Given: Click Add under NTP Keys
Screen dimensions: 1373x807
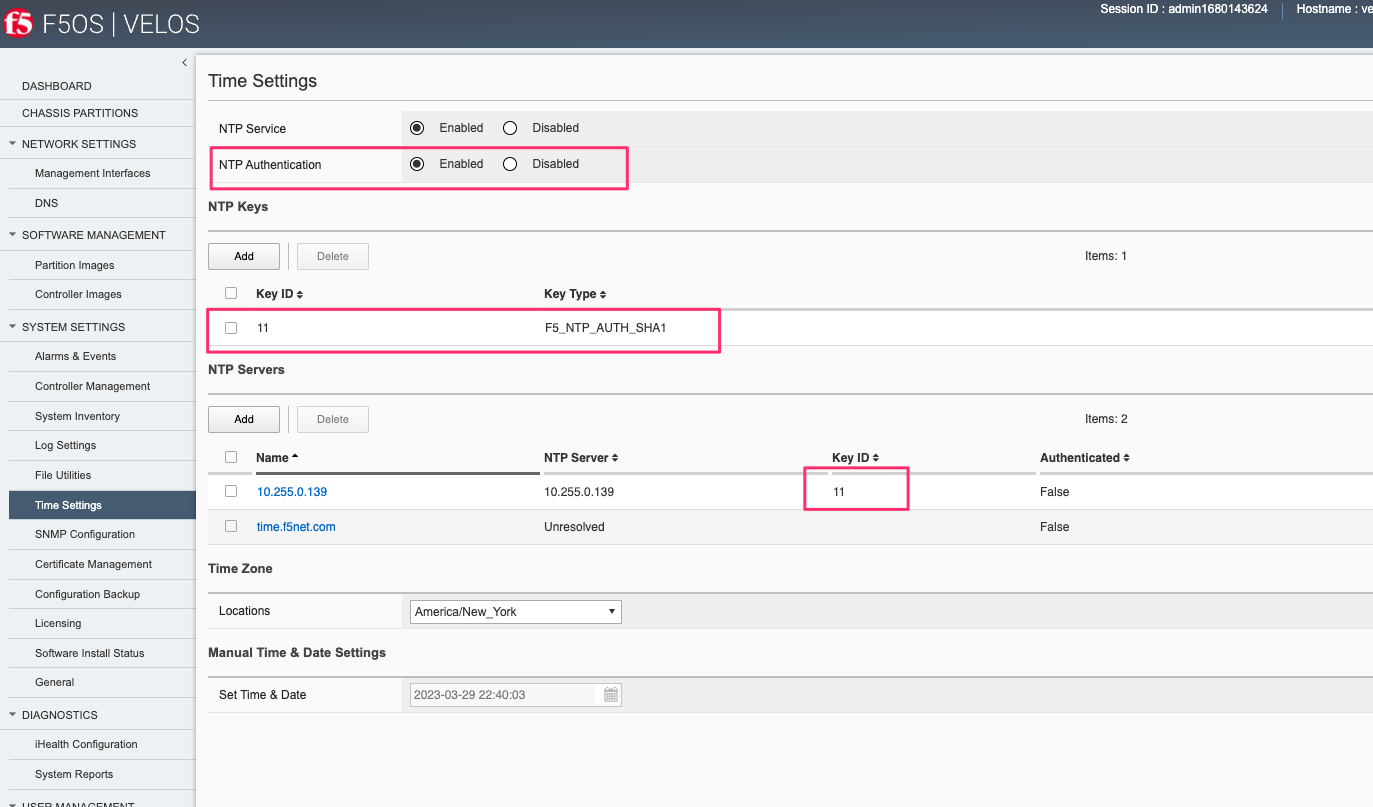Looking at the screenshot, I should click(x=244, y=256).
